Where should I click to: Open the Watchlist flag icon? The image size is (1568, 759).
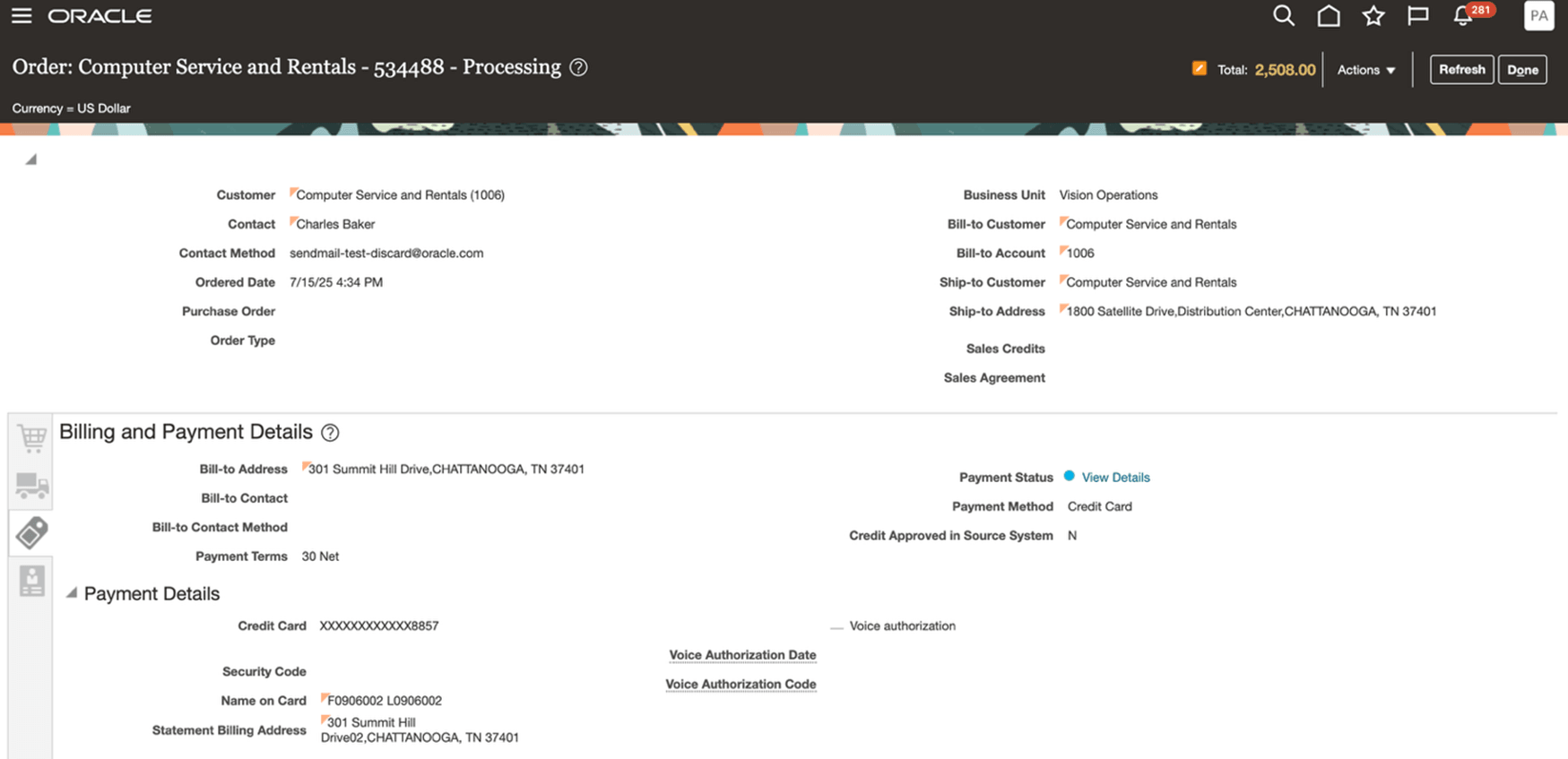[1417, 16]
